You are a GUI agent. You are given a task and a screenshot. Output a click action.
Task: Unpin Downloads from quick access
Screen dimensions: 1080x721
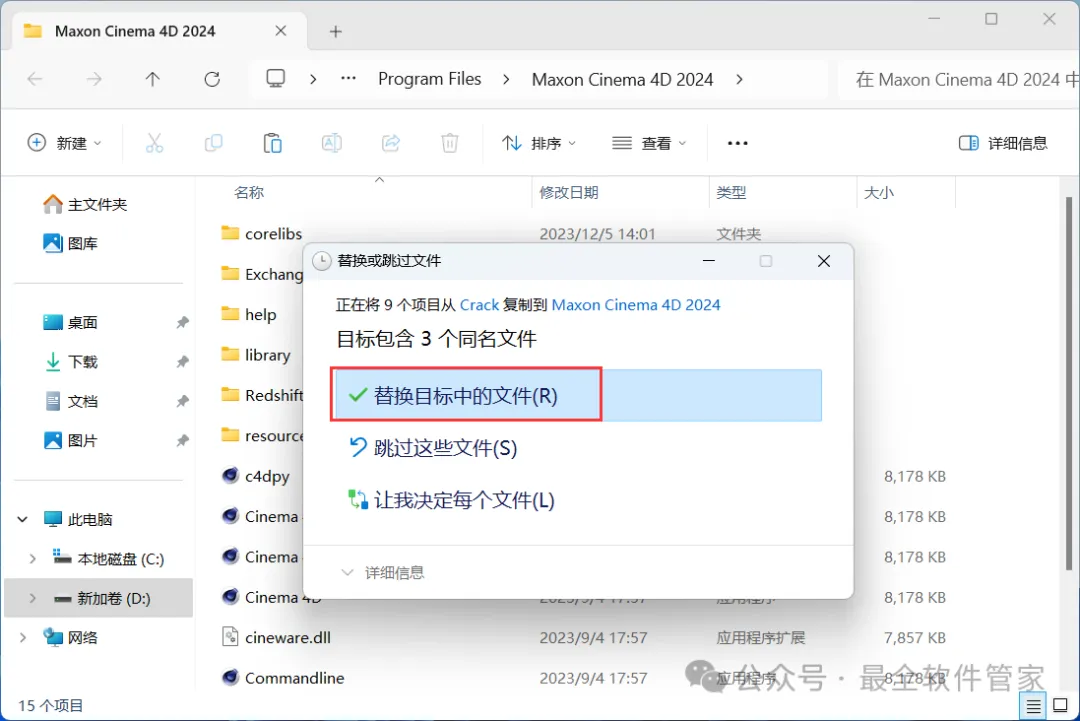[182, 362]
